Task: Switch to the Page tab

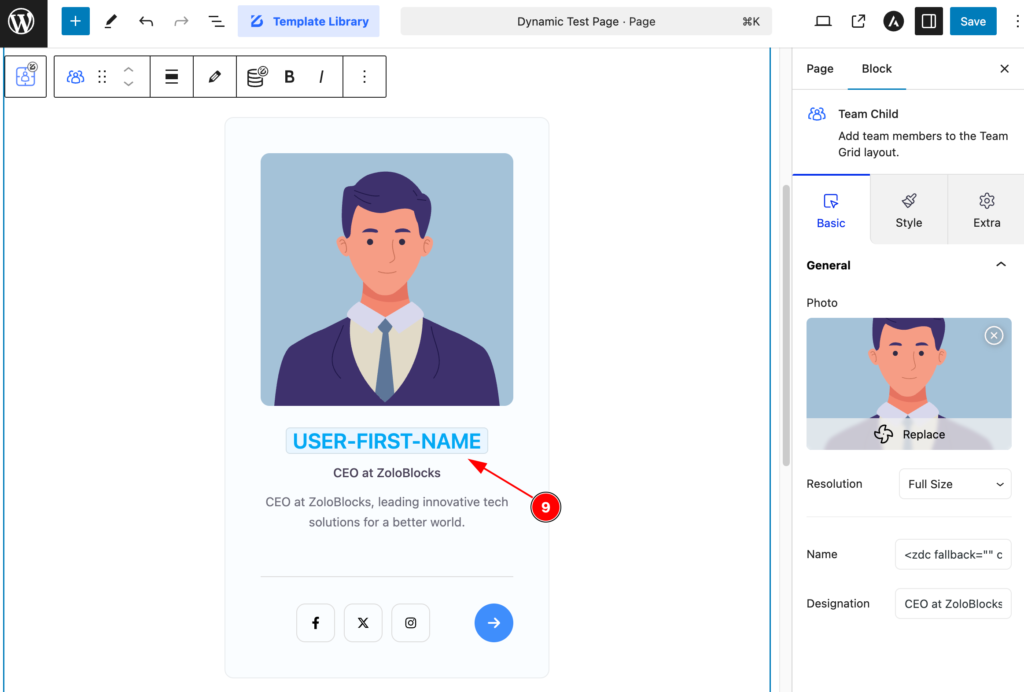Action: [x=820, y=69]
